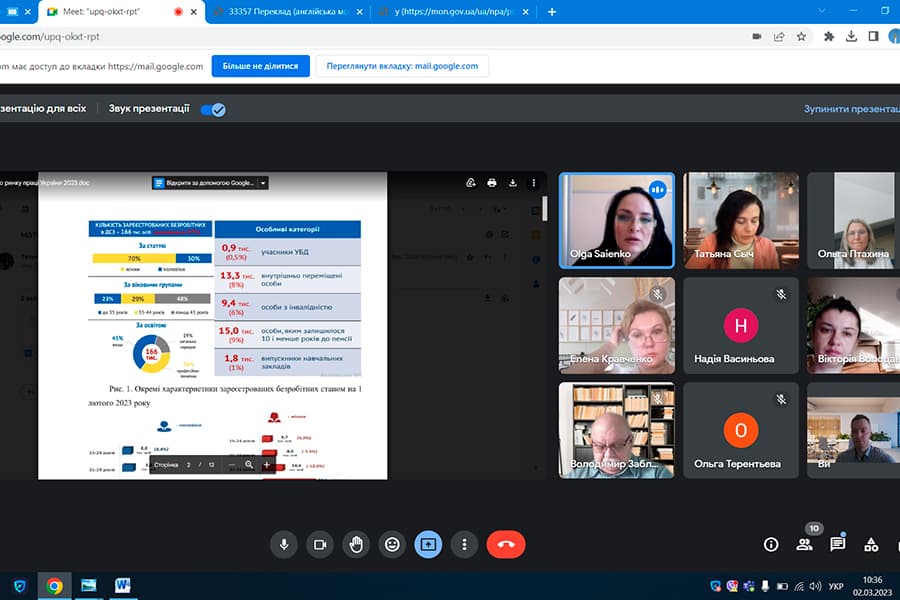Select Ольга Терентьєва's participant tile
Image resolution: width=900 pixels, height=600 pixels.
(741, 431)
